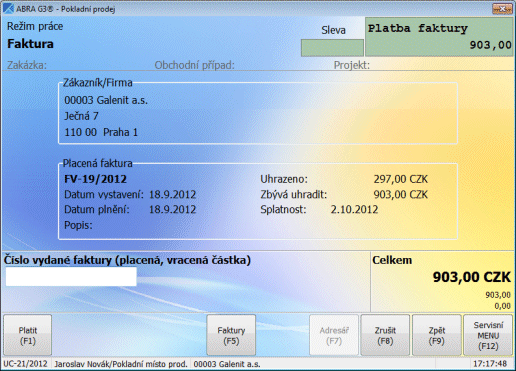516x371 pixels.
Task: Click Jaroslav Novák cashier in status bar
Action: (x=121, y=364)
